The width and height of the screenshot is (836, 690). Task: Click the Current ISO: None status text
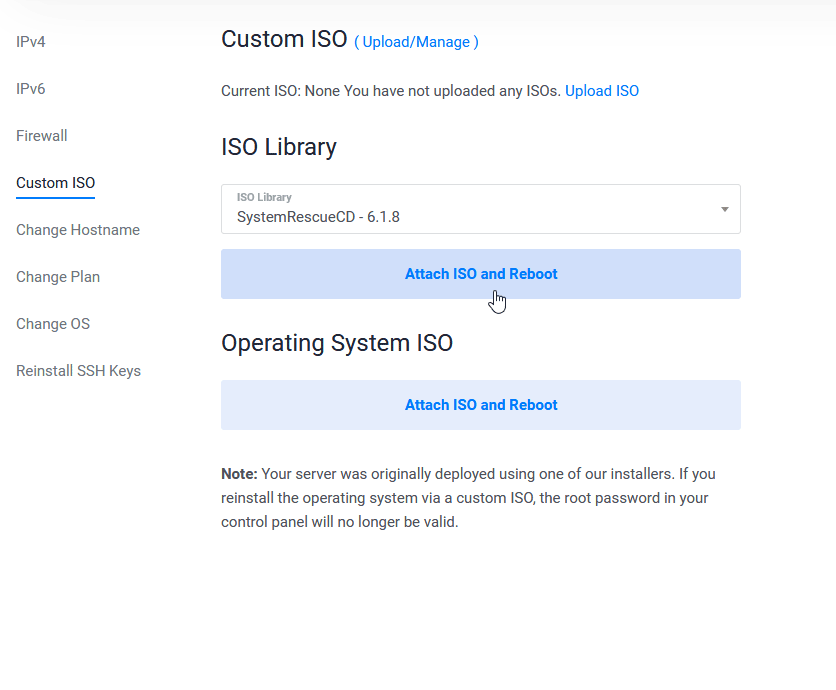[x=281, y=91]
